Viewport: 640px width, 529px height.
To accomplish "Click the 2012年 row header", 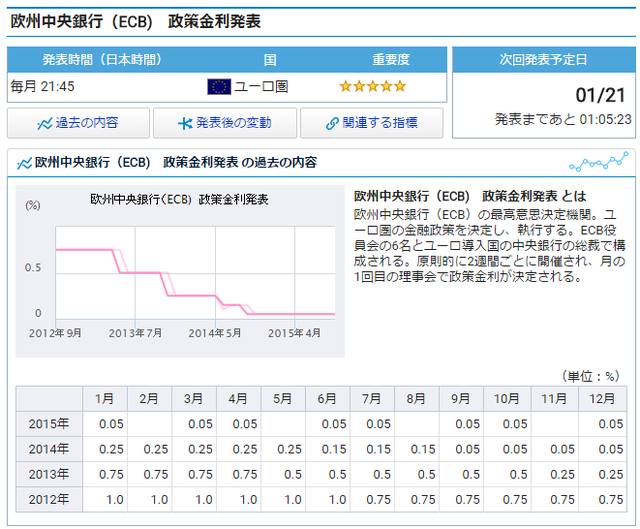I will tap(49, 500).
